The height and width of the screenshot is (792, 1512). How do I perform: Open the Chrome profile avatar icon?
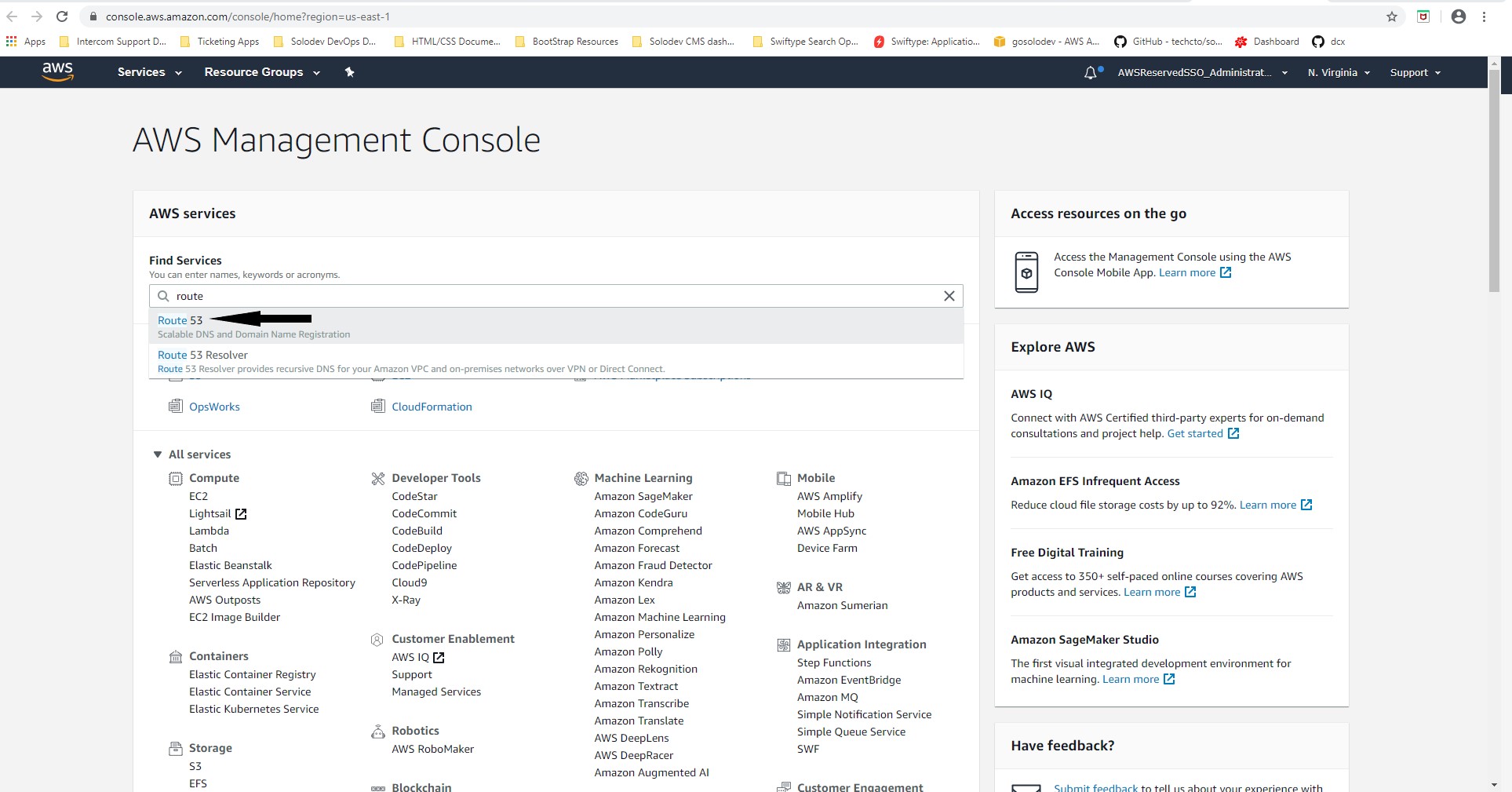tap(1458, 16)
